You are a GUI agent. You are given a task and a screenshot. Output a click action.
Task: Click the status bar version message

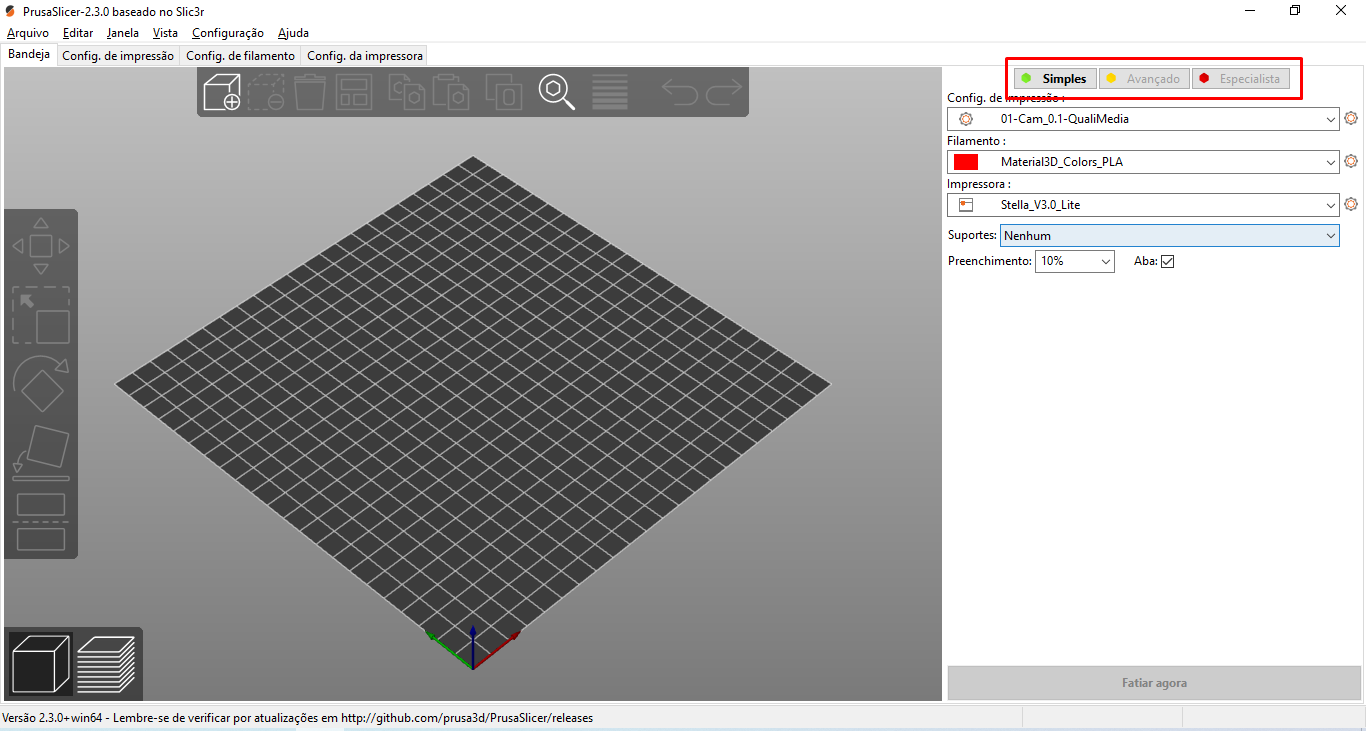tap(298, 718)
